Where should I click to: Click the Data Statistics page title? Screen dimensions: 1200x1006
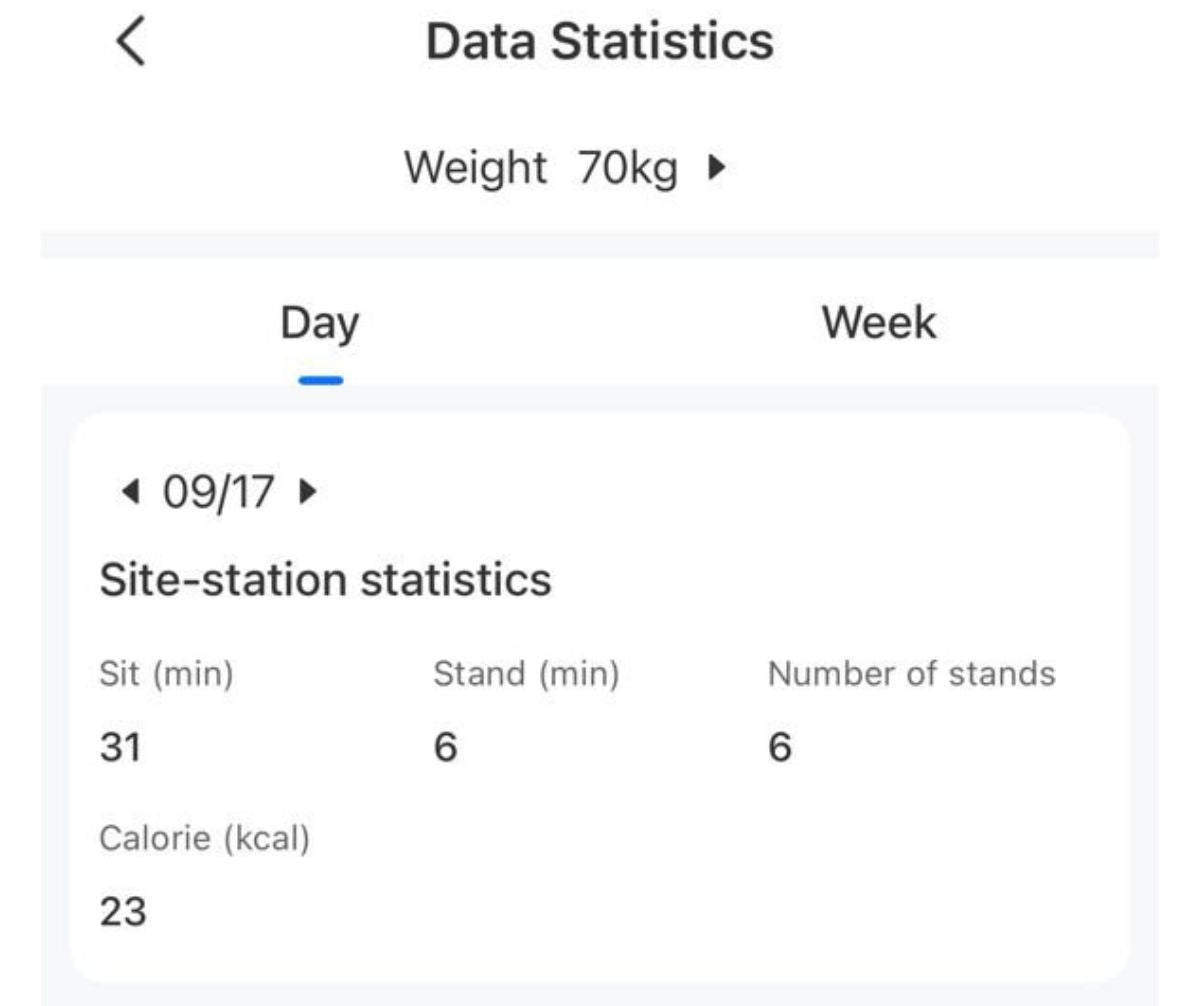click(x=599, y=42)
